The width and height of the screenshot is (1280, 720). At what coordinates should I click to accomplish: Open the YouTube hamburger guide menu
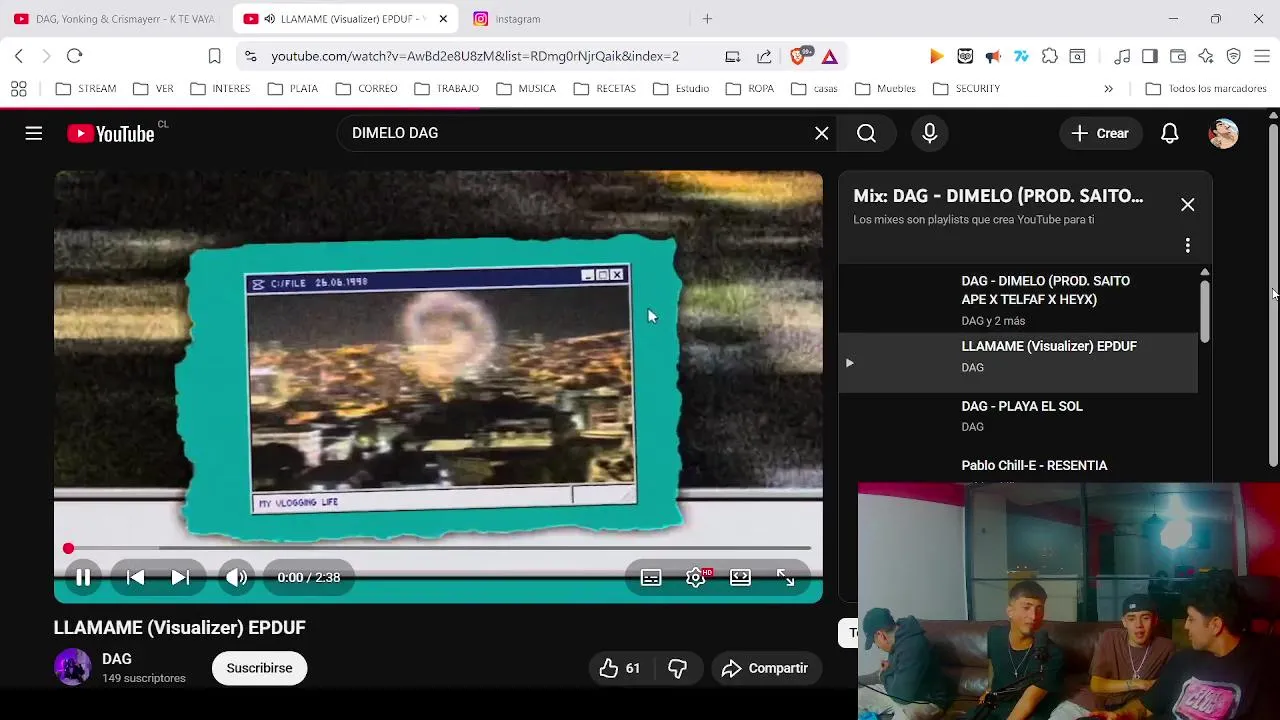34,133
